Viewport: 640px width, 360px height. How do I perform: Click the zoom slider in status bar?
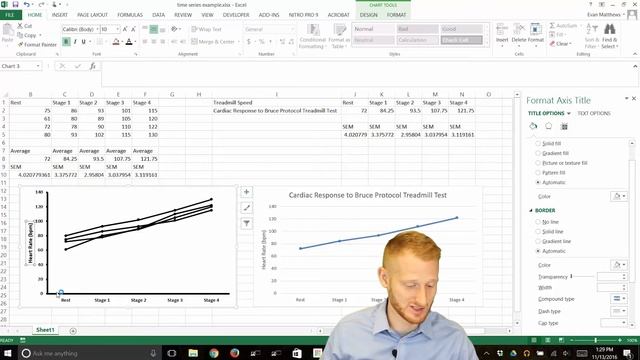pos(596,340)
